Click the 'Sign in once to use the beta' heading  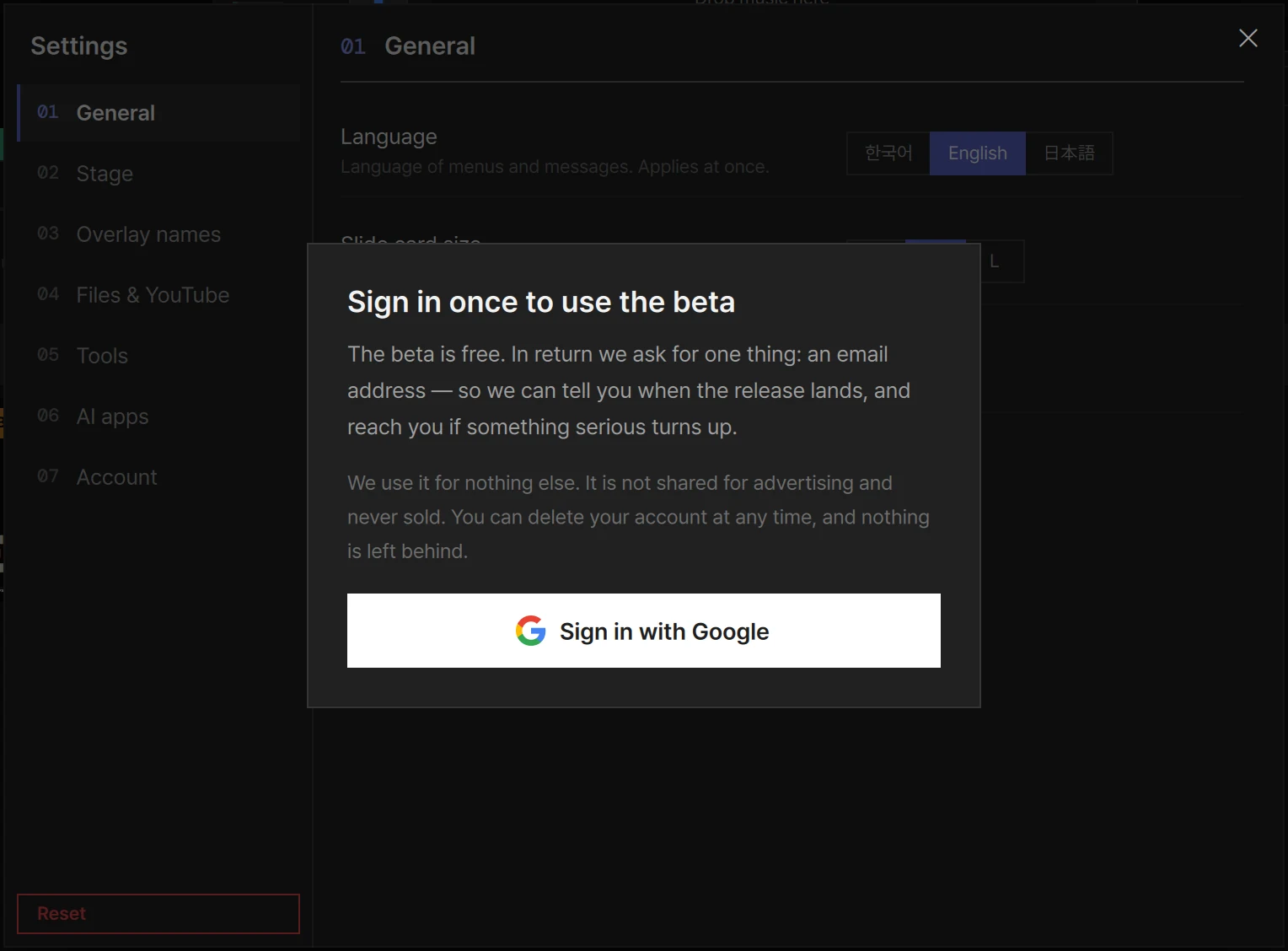(541, 302)
